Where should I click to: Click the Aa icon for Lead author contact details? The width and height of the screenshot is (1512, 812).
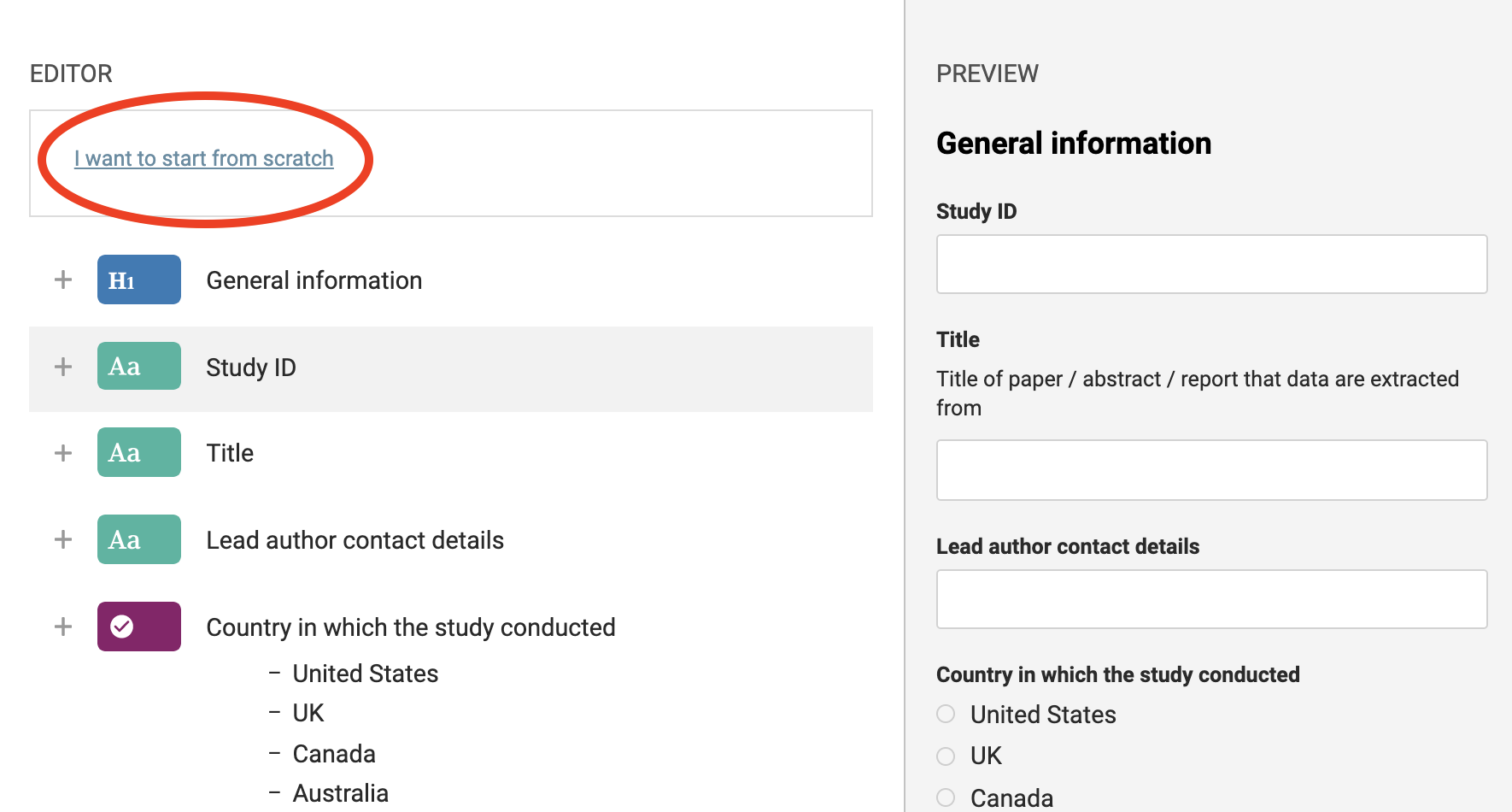pyautogui.click(x=138, y=539)
